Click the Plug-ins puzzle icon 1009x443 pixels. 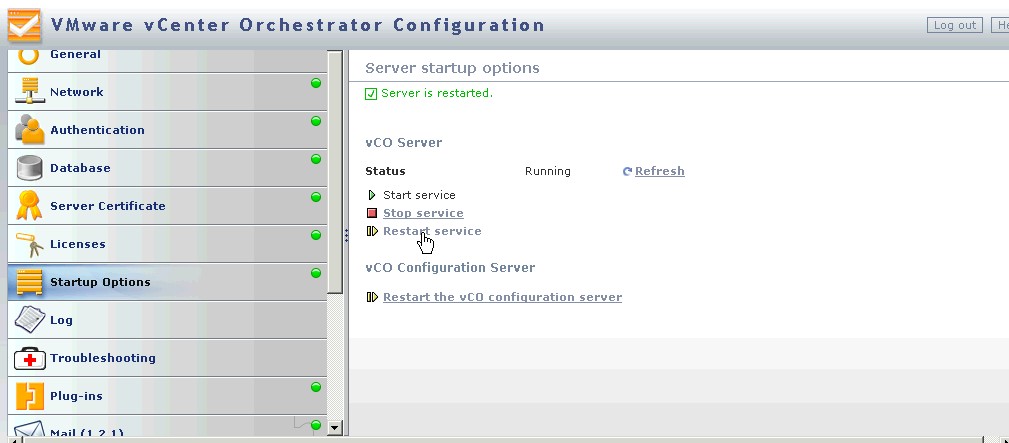[x=29, y=396]
